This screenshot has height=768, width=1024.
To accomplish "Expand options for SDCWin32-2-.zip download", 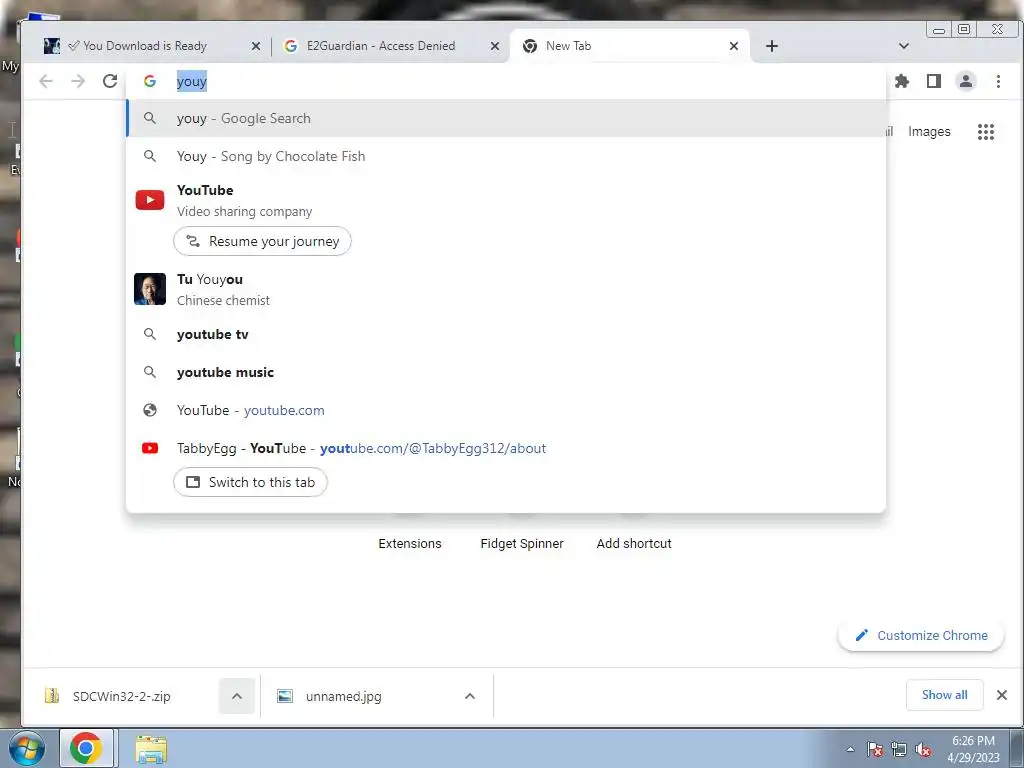I will coord(237,696).
